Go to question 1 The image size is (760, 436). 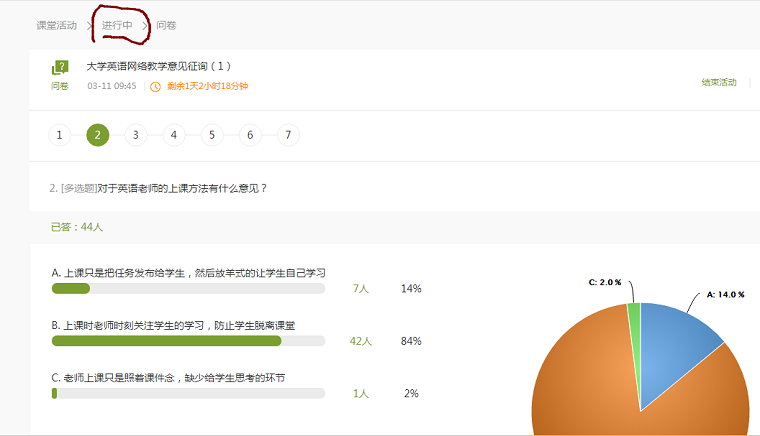[x=60, y=135]
